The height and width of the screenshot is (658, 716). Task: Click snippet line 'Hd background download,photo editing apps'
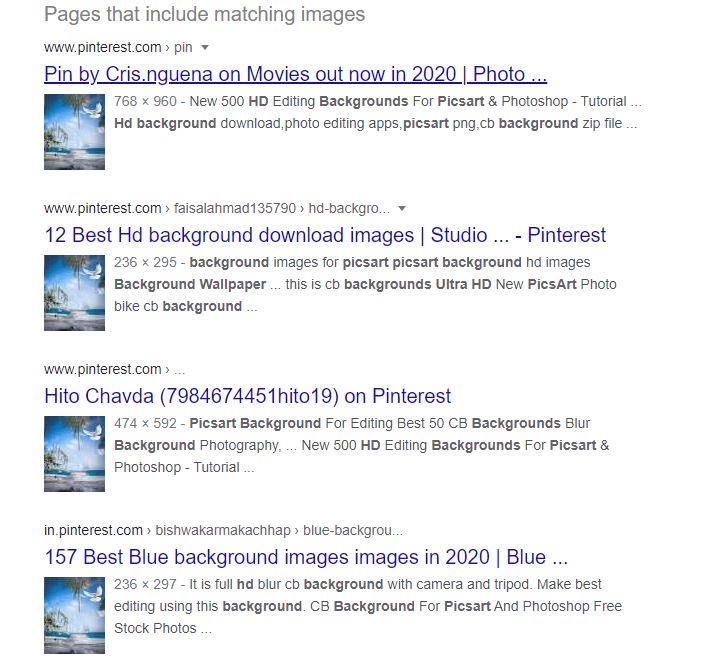(375, 123)
